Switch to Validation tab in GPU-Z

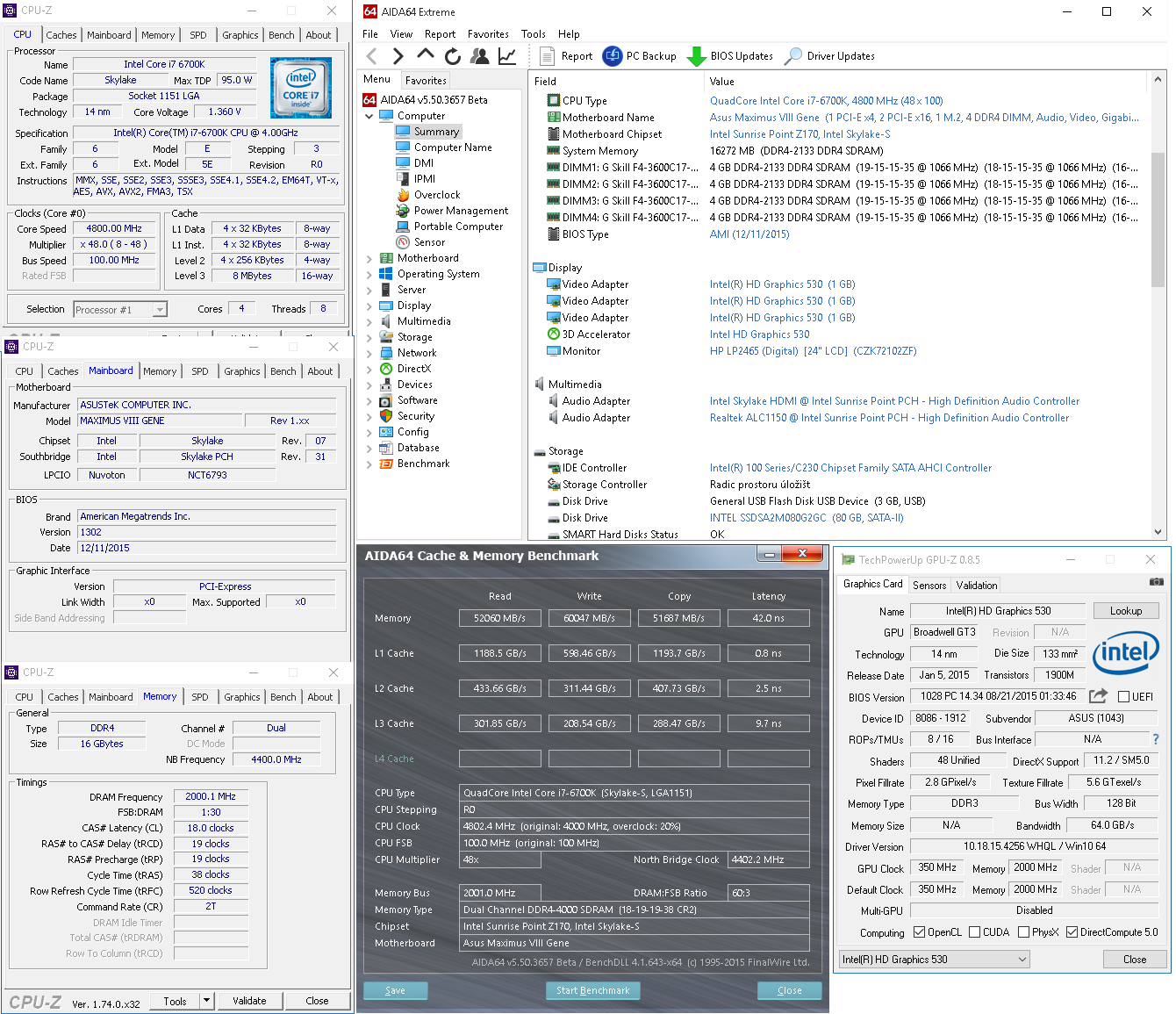[977, 586]
